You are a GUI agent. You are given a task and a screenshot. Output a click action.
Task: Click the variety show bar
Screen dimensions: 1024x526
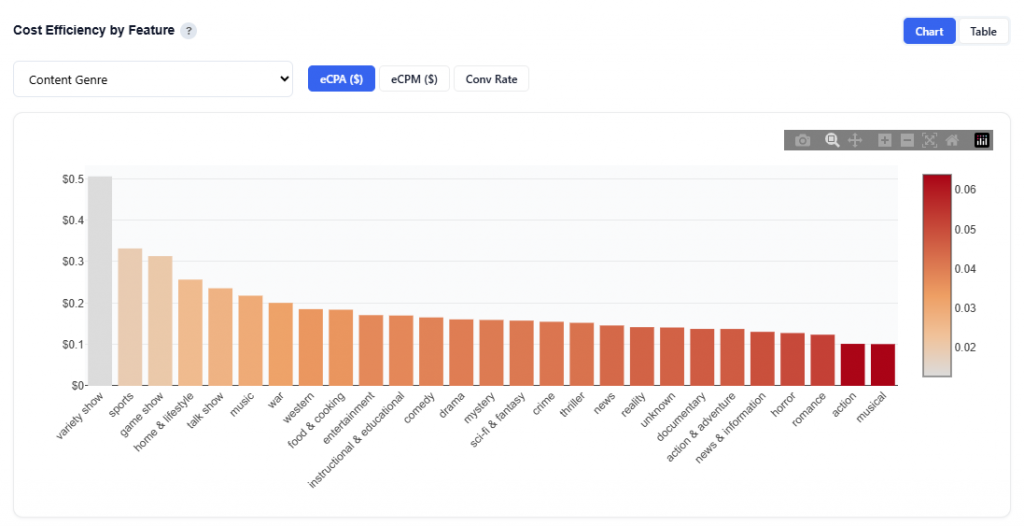[x=100, y=281]
